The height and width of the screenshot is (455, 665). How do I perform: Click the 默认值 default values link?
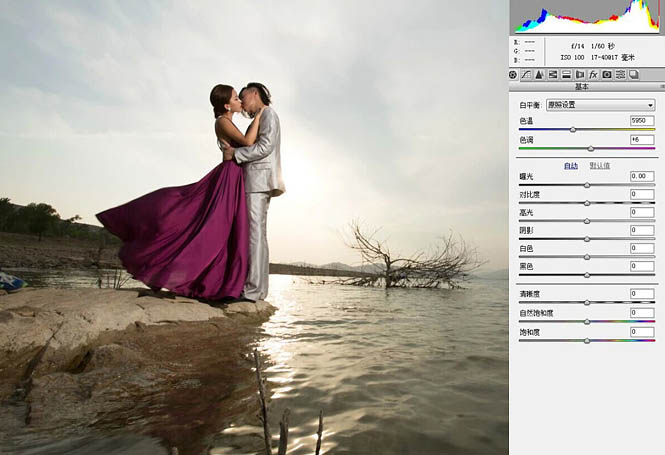click(x=600, y=166)
